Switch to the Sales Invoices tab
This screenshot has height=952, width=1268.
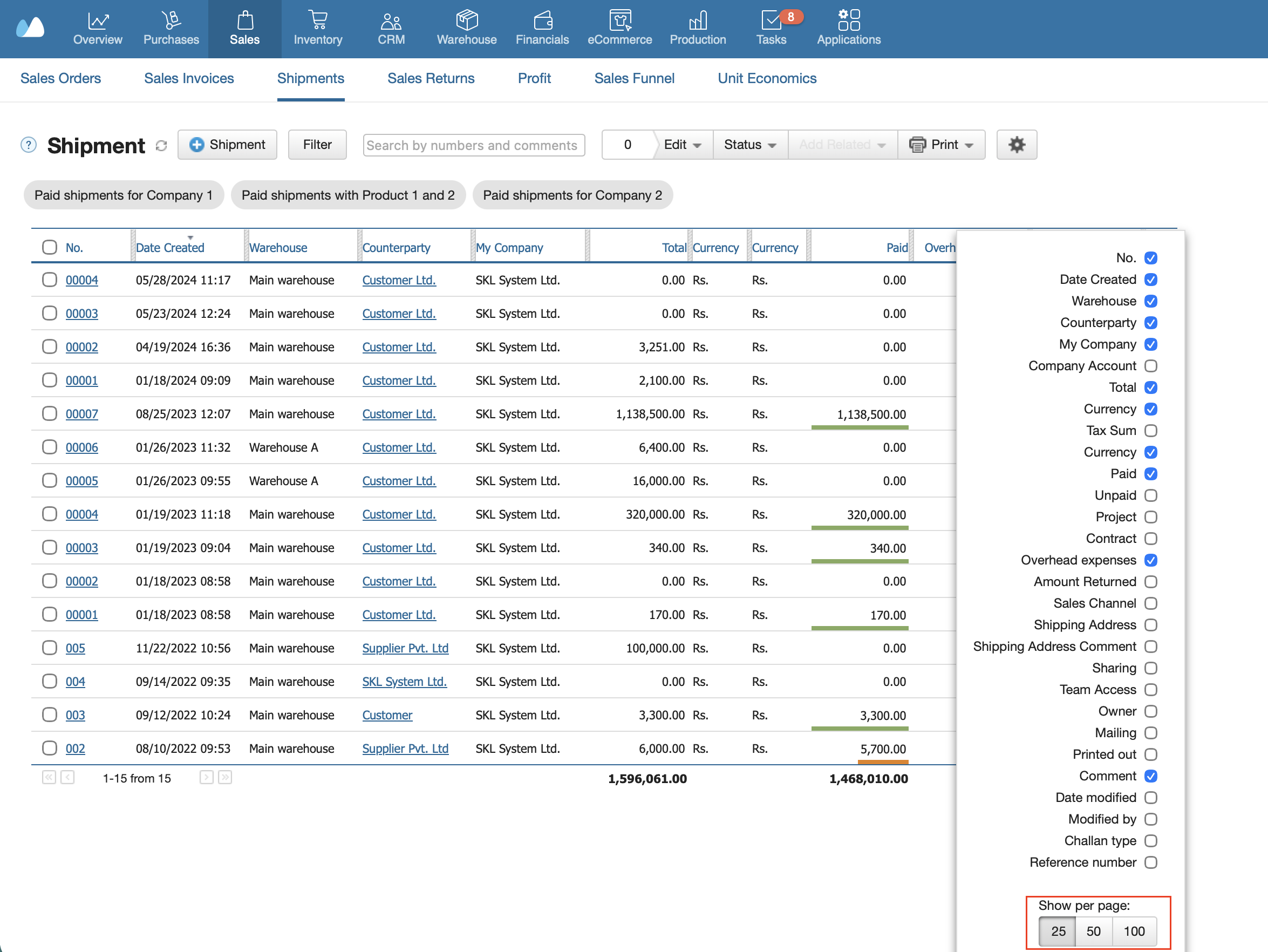[x=189, y=78]
